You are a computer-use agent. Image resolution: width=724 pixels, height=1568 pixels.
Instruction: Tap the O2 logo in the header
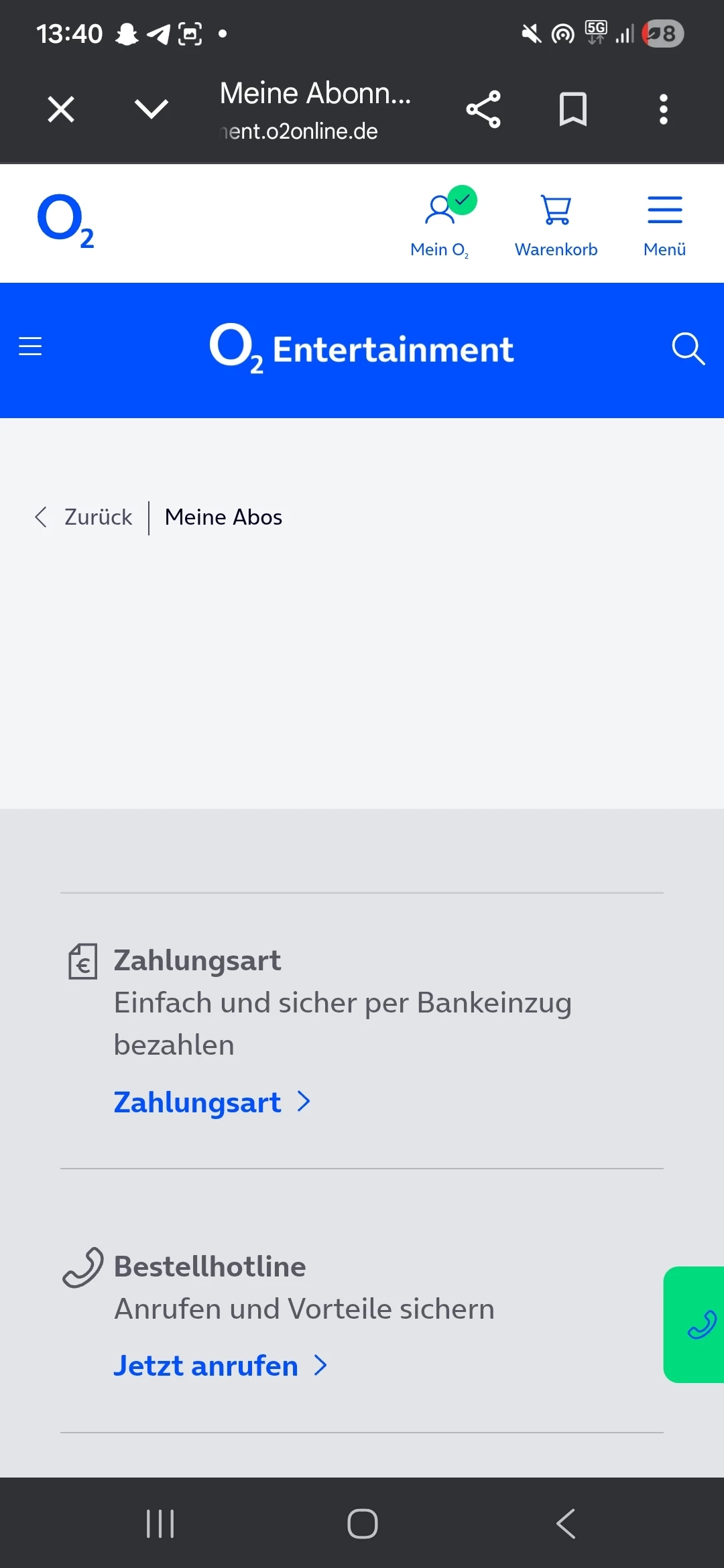pos(66,221)
